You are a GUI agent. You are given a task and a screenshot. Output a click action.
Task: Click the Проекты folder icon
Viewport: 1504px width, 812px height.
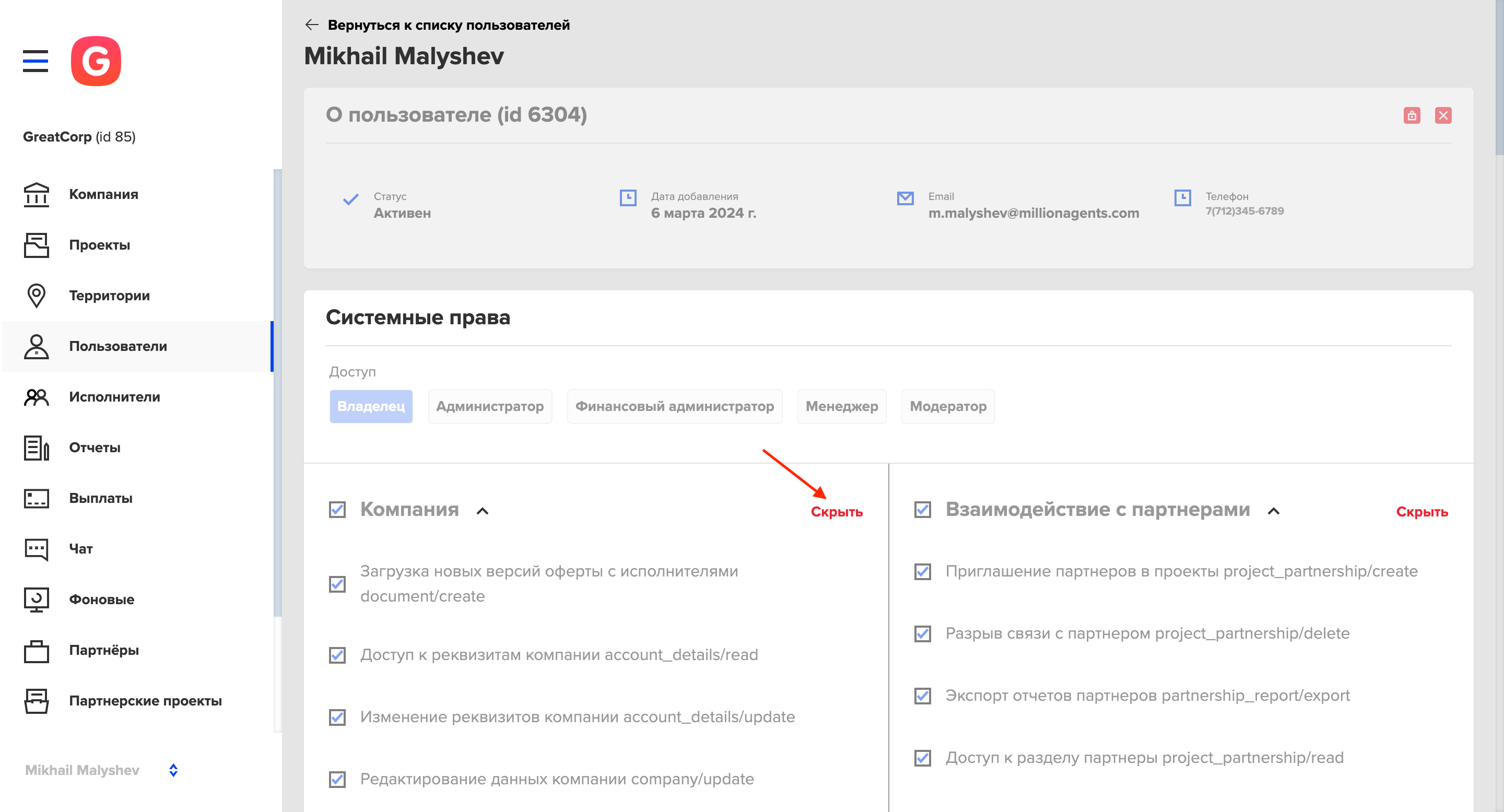(x=36, y=245)
